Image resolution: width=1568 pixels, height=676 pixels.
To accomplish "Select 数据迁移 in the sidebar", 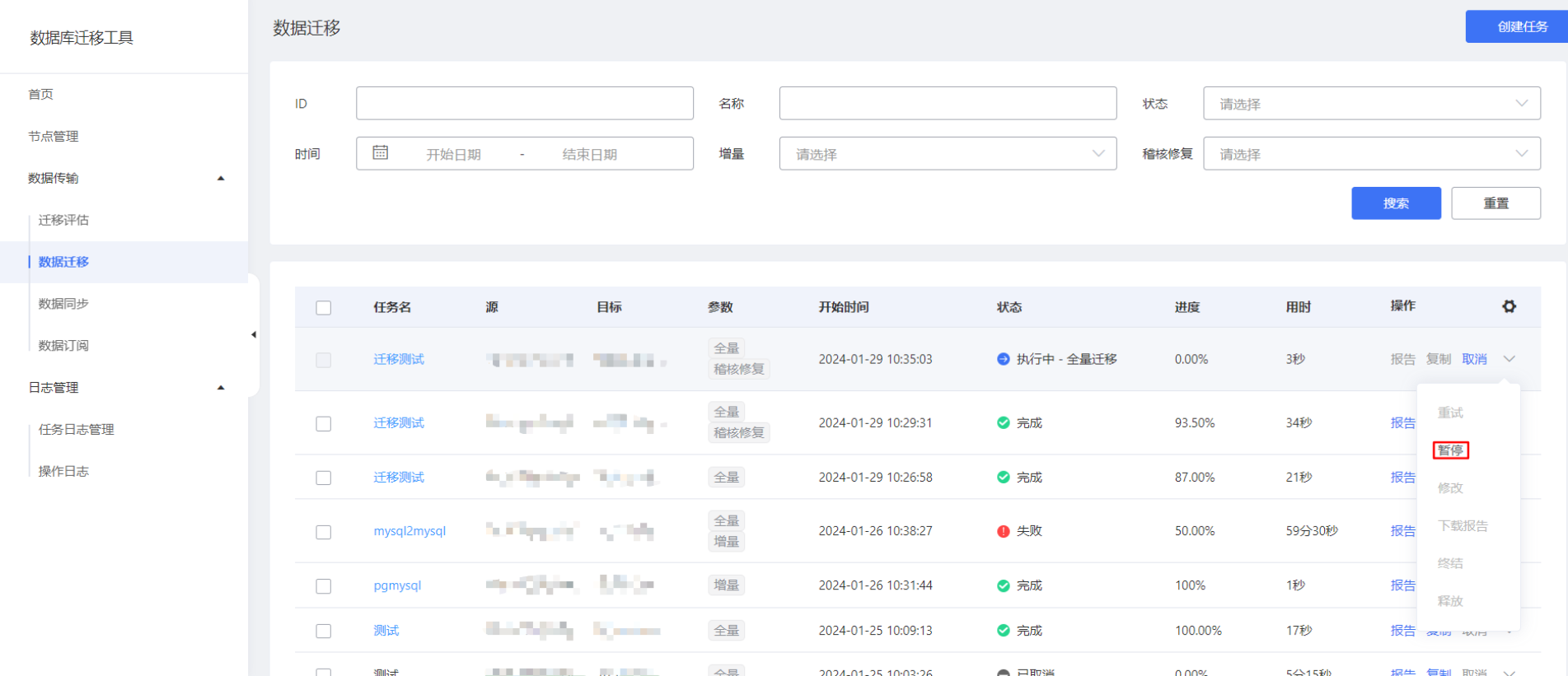I will coord(63,262).
